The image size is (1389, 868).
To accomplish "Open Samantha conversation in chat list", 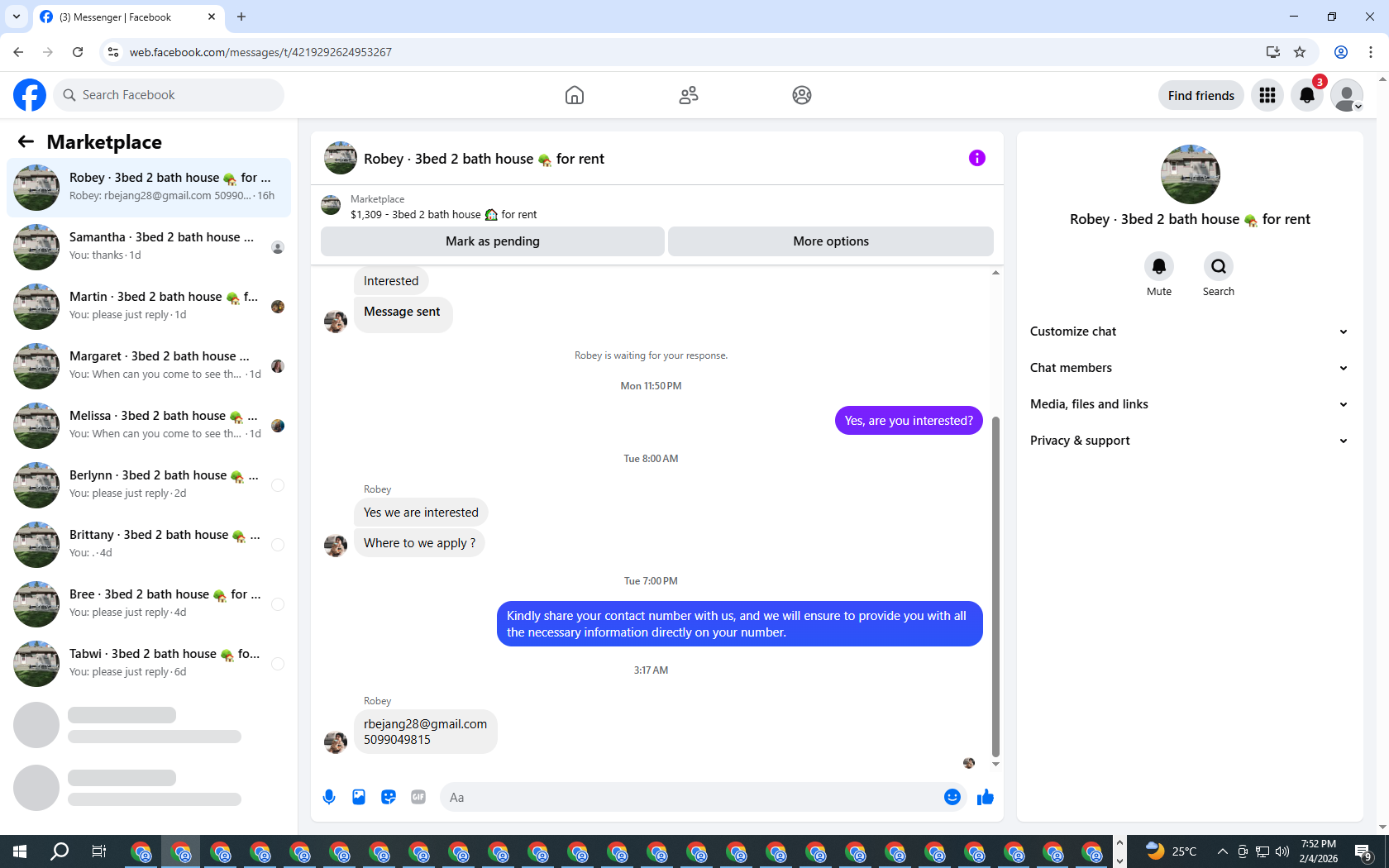I will (x=149, y=247).
